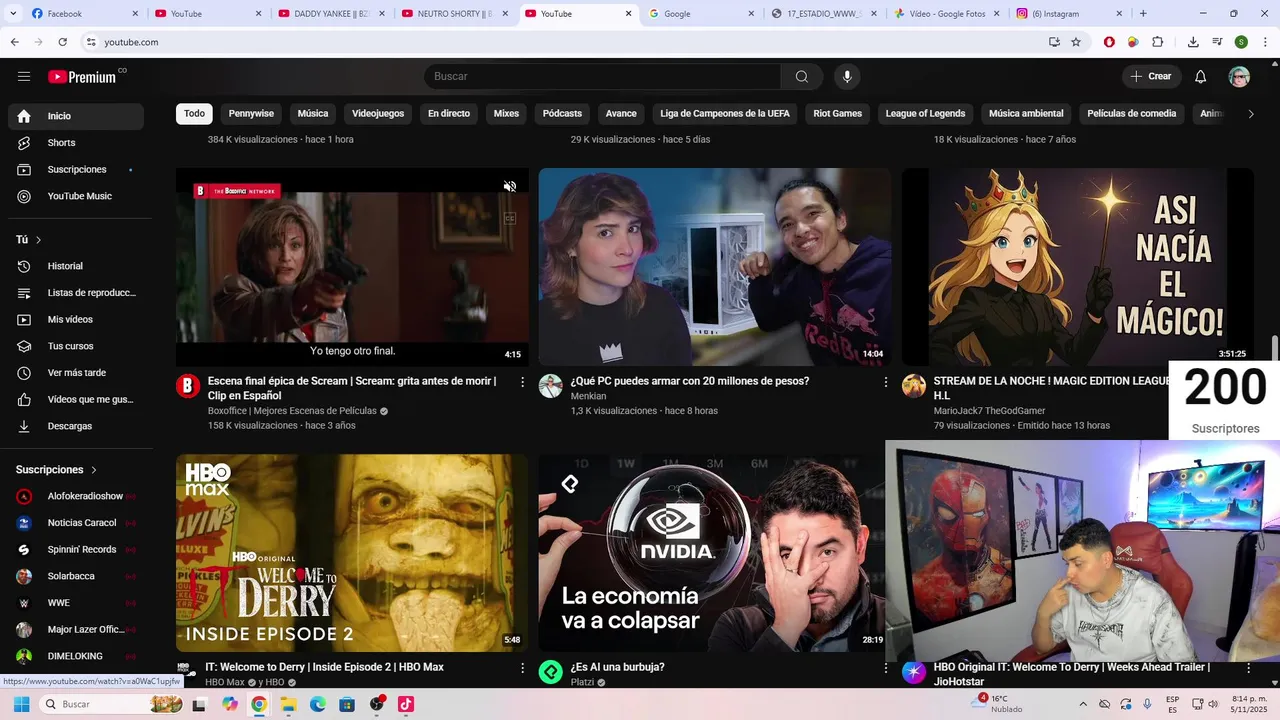This screenshot has height=720, width=1280.
Task: Open Chrome downloads from the toolbar
Action: (1193, 42)
